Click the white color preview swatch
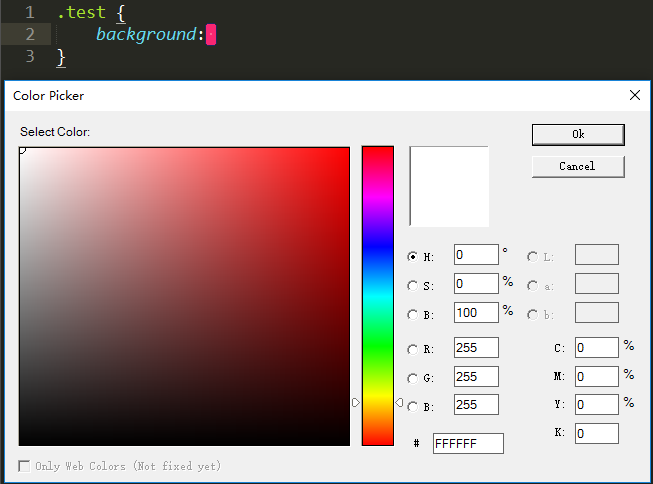 [449, 186]
